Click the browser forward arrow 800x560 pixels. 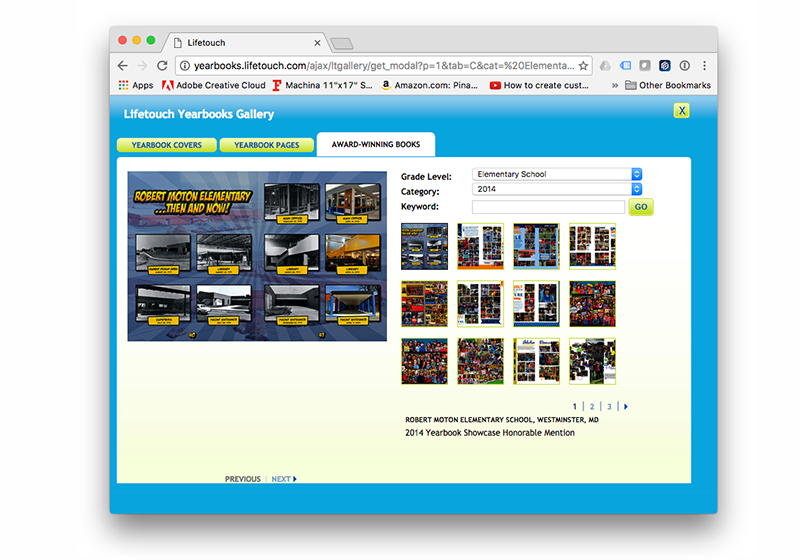[x=142, y=66]
